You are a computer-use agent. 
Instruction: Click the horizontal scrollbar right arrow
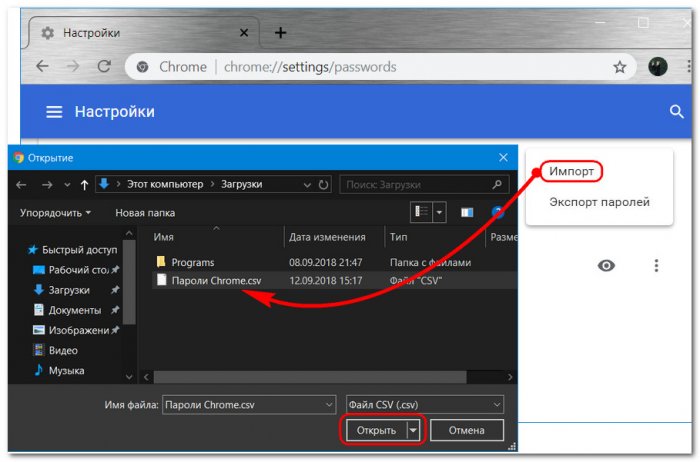click(x=510, y=377)
